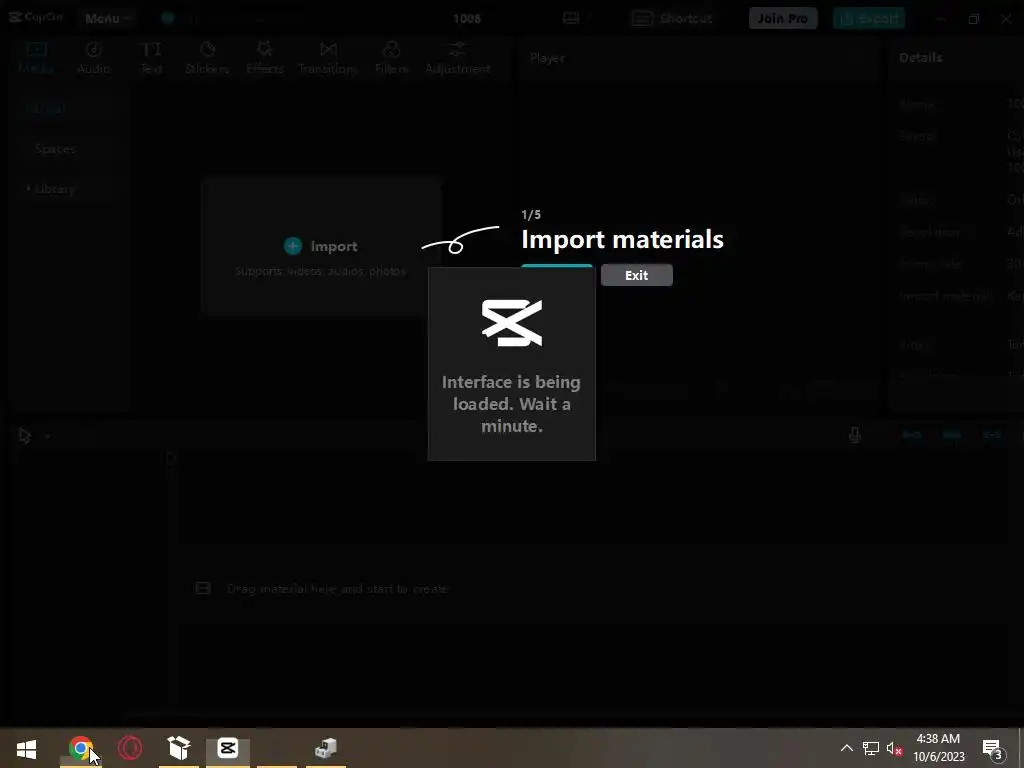Click the box package taskbar icon
Screen dimensions: 1024x768
178,748
